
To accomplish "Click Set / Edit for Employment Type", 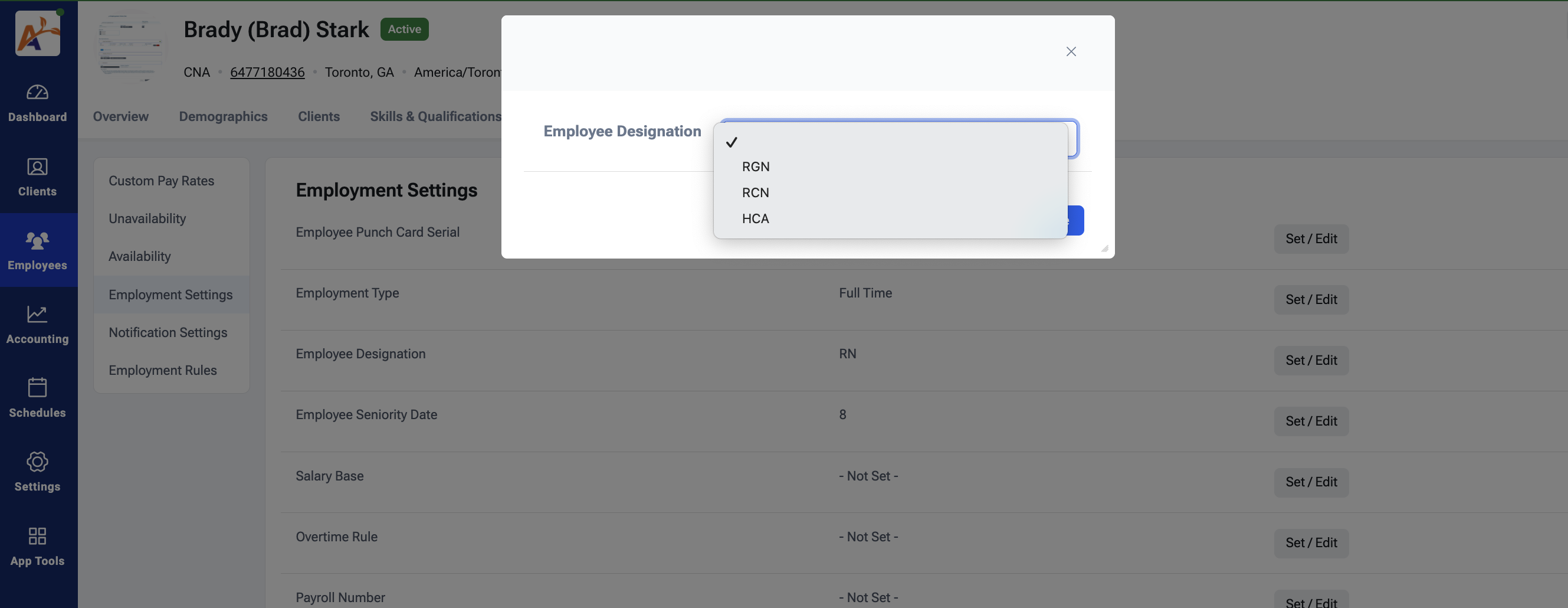I will point(1311,300).
